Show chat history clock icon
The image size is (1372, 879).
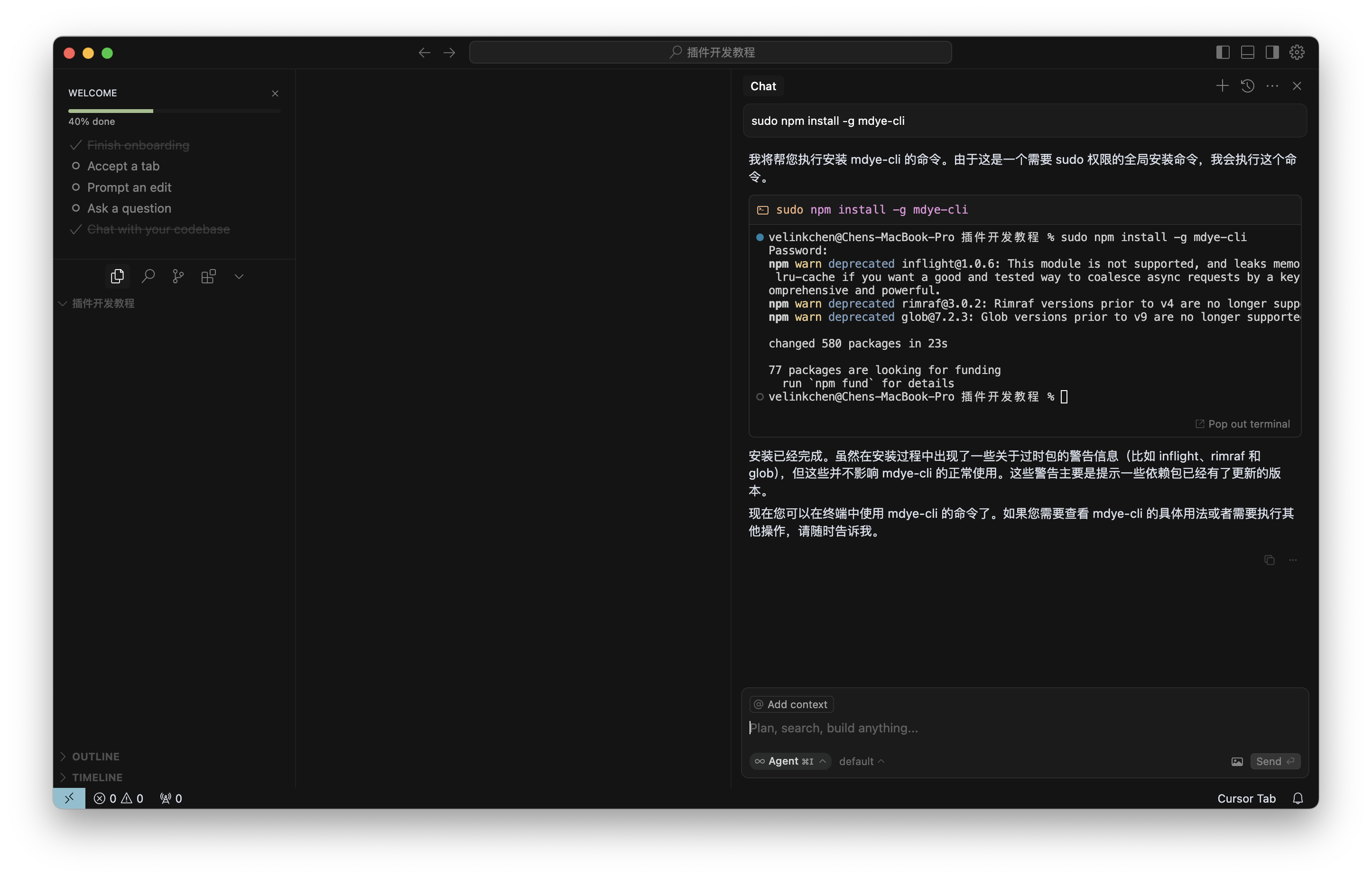1247,85
